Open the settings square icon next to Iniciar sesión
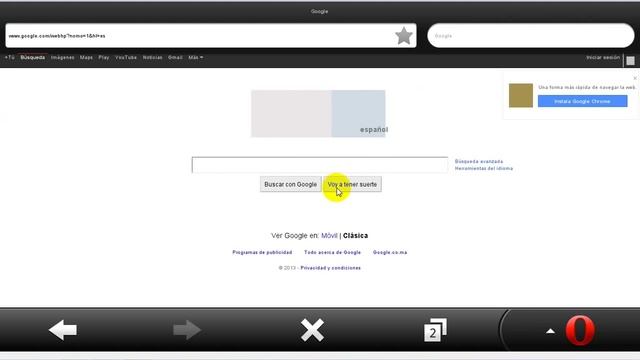Image resolution: width=640 pixels, height=360 pixels. pos(631,61)
